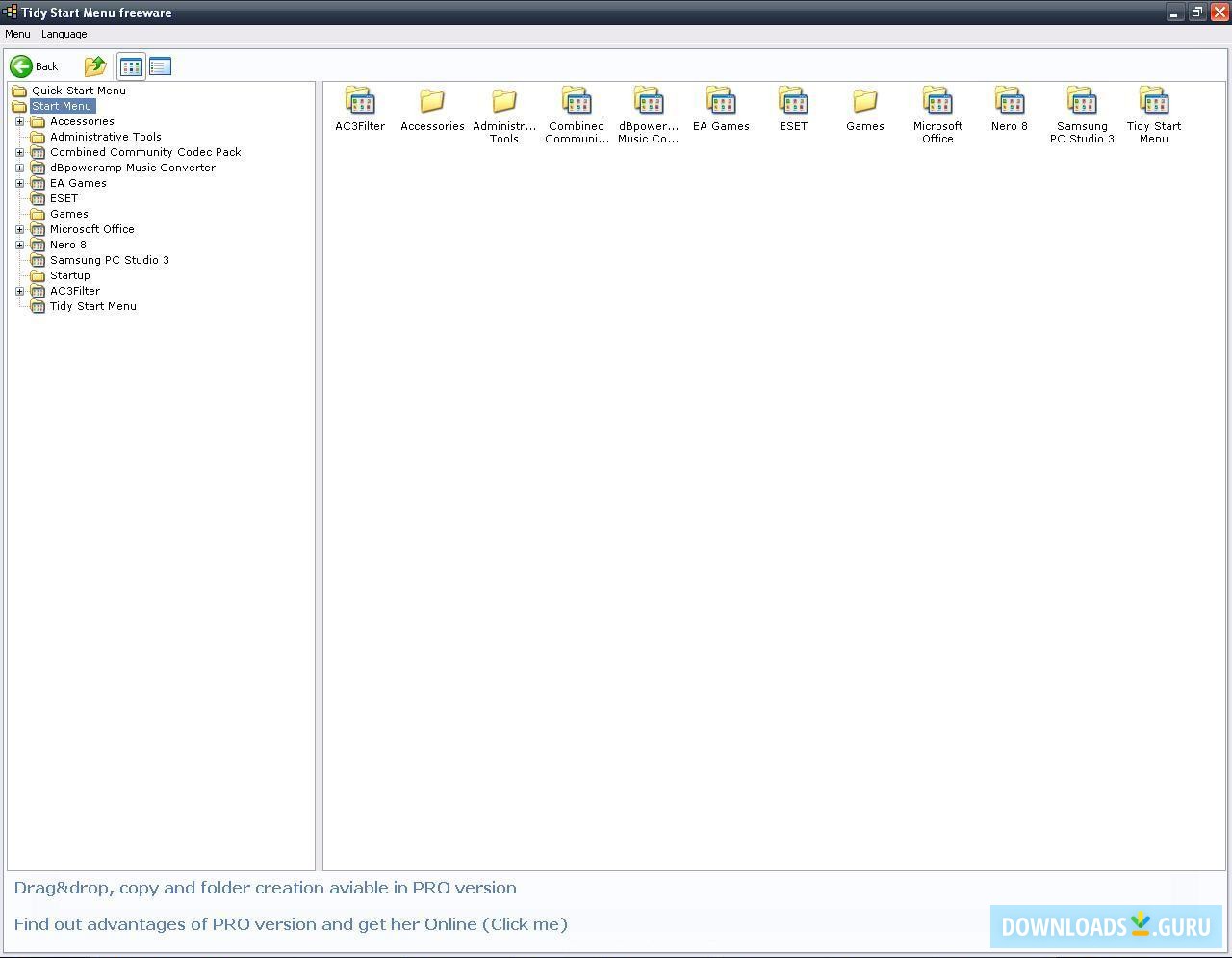
Task: Select the Samsung PC Studio 3 icon
Action: pyautogui.click(x=1081, y=100)
